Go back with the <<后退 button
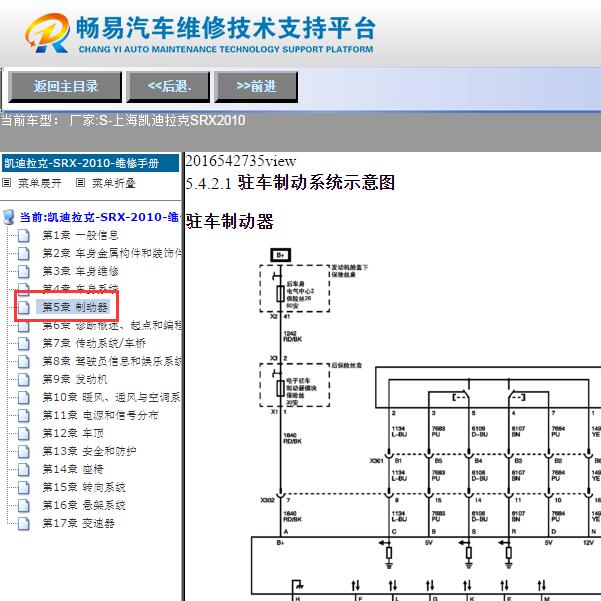This screenshot has height=601, width=601. 168,87
